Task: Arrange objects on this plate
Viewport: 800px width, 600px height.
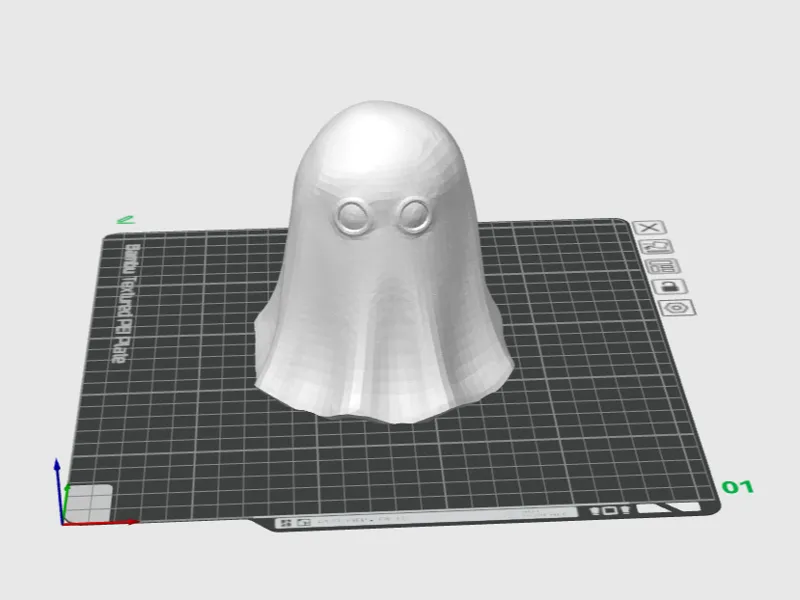Action: tap(663, 266)
